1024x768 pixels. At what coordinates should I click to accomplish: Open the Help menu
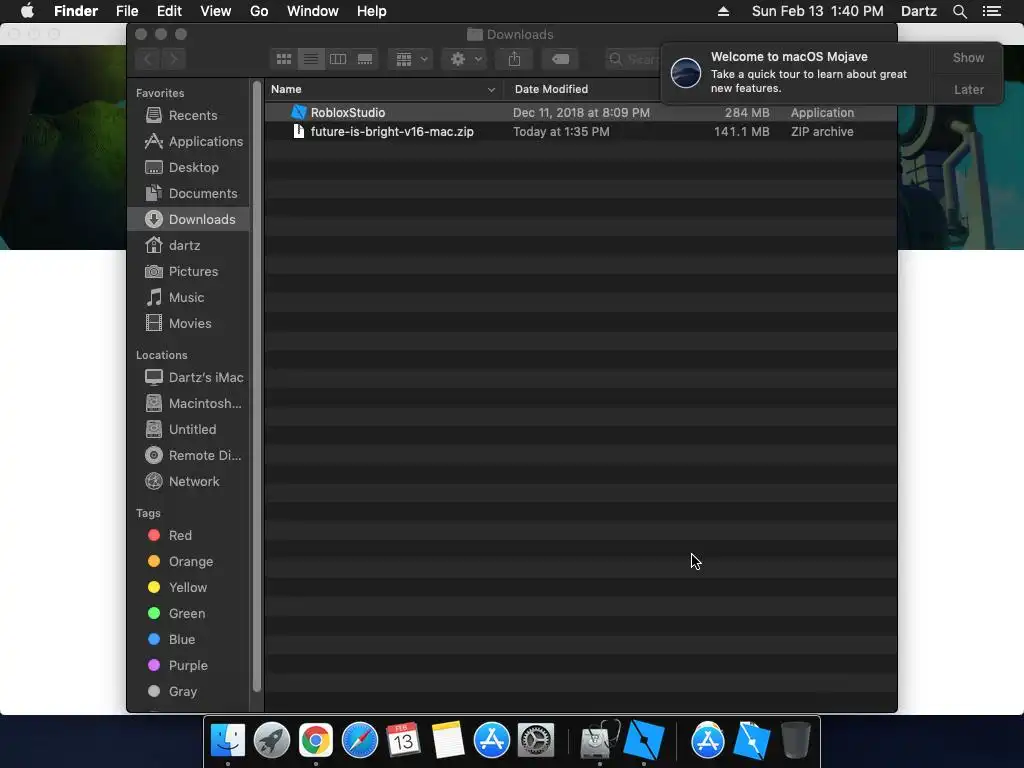pos(372,11)
